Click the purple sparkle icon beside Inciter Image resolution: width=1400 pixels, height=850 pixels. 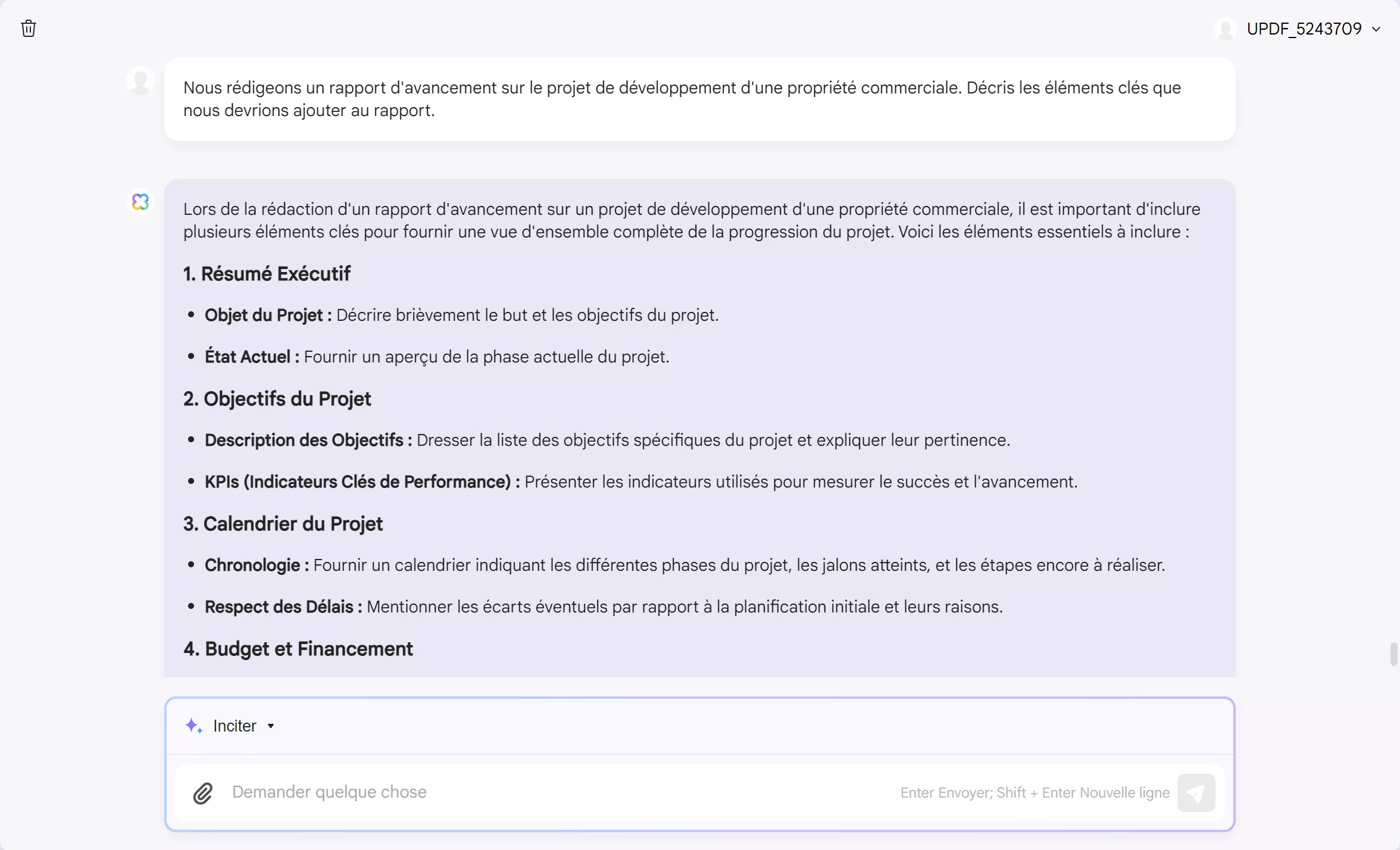click(194, 726)
